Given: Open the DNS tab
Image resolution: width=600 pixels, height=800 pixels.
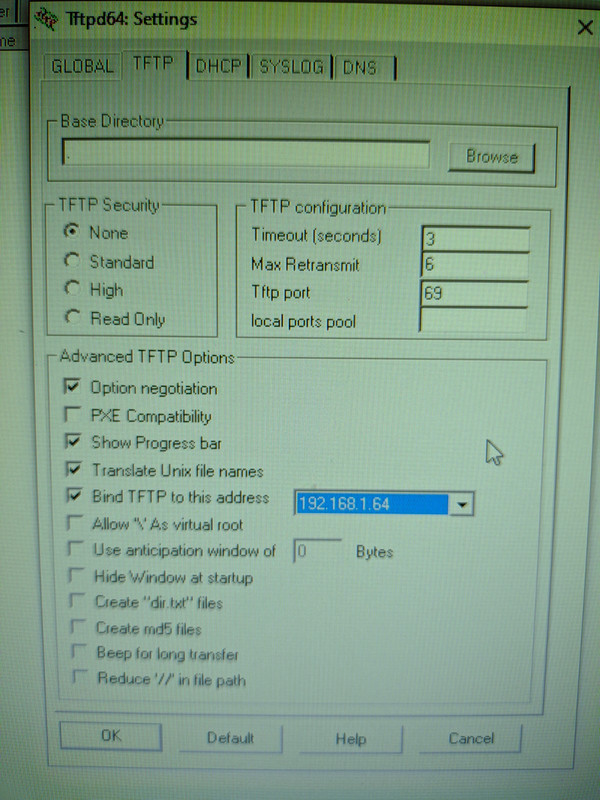Looking at the screenshot, I should point(365,67).
